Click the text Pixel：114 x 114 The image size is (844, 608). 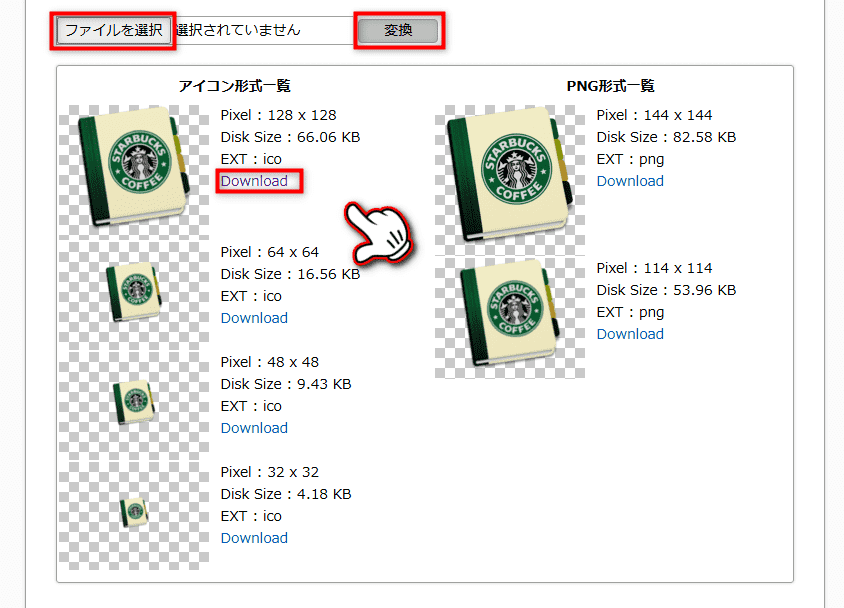(x=654, y=268)
